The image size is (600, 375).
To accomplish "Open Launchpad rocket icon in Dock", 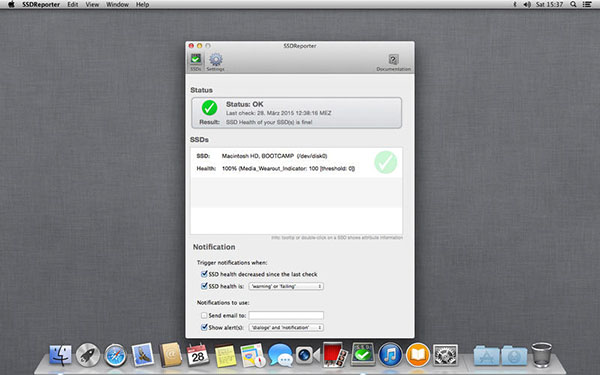I will (88, 355).
